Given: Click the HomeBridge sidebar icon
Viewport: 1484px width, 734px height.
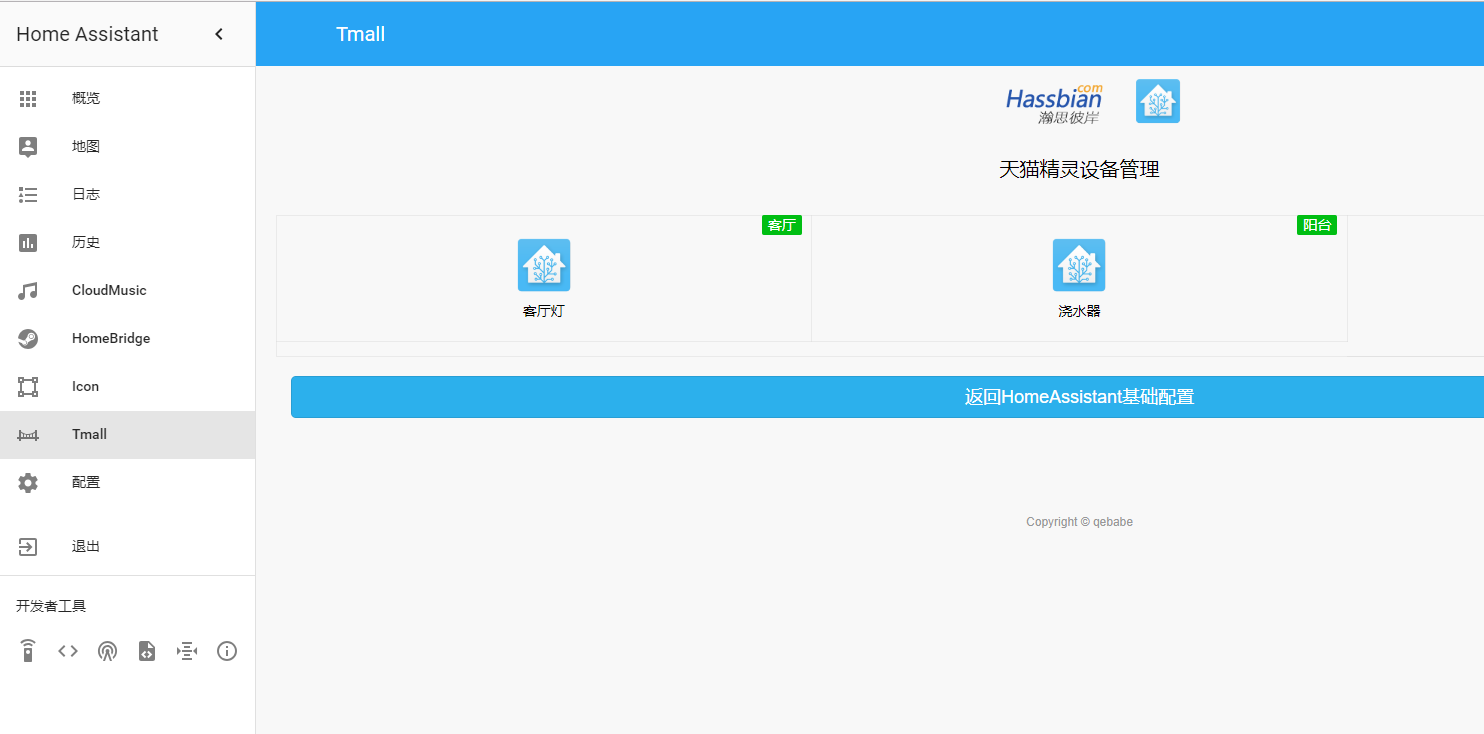Looking at the screenshot, I should click(28, 338).
